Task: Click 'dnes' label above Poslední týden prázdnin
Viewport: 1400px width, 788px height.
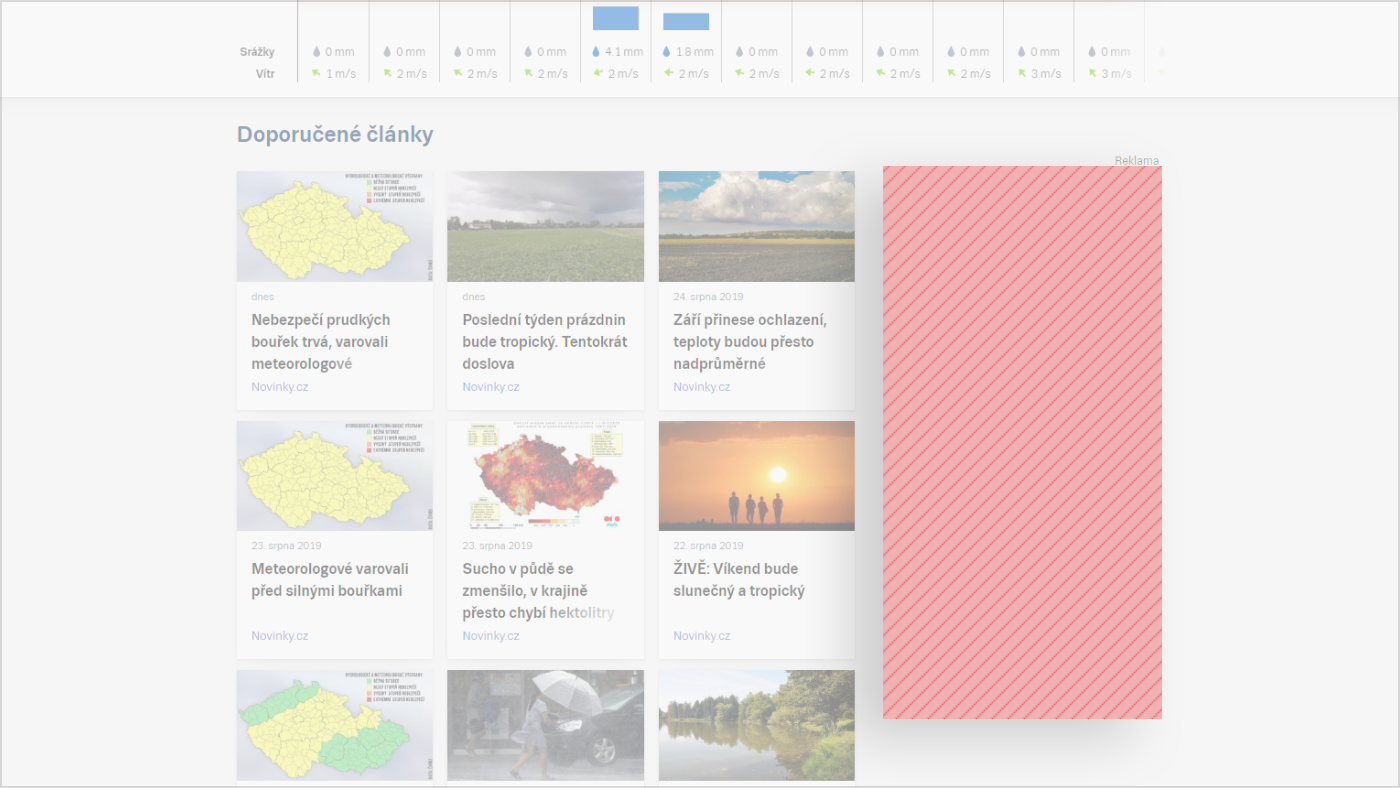Action: click(x=474, y=297)
